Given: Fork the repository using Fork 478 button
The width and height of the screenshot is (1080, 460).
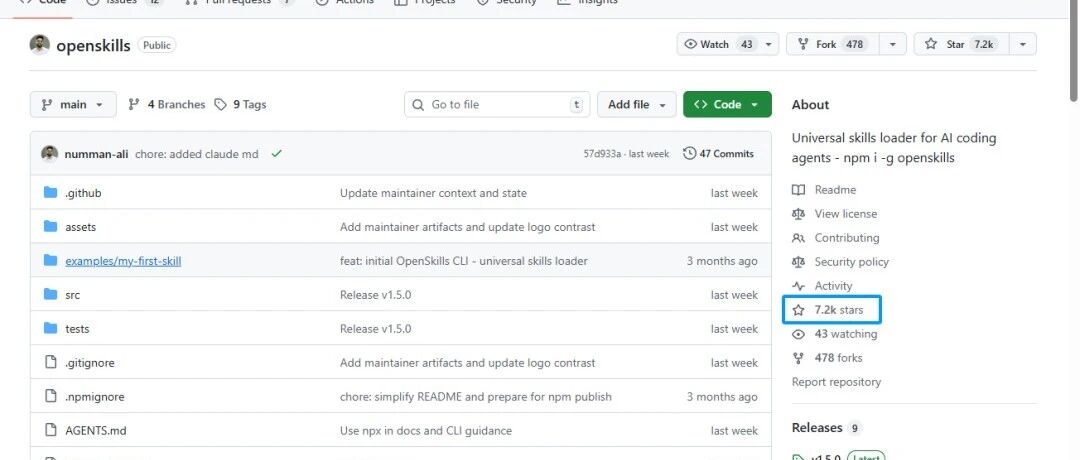Looking at the screenshot, I should (833, 44).
